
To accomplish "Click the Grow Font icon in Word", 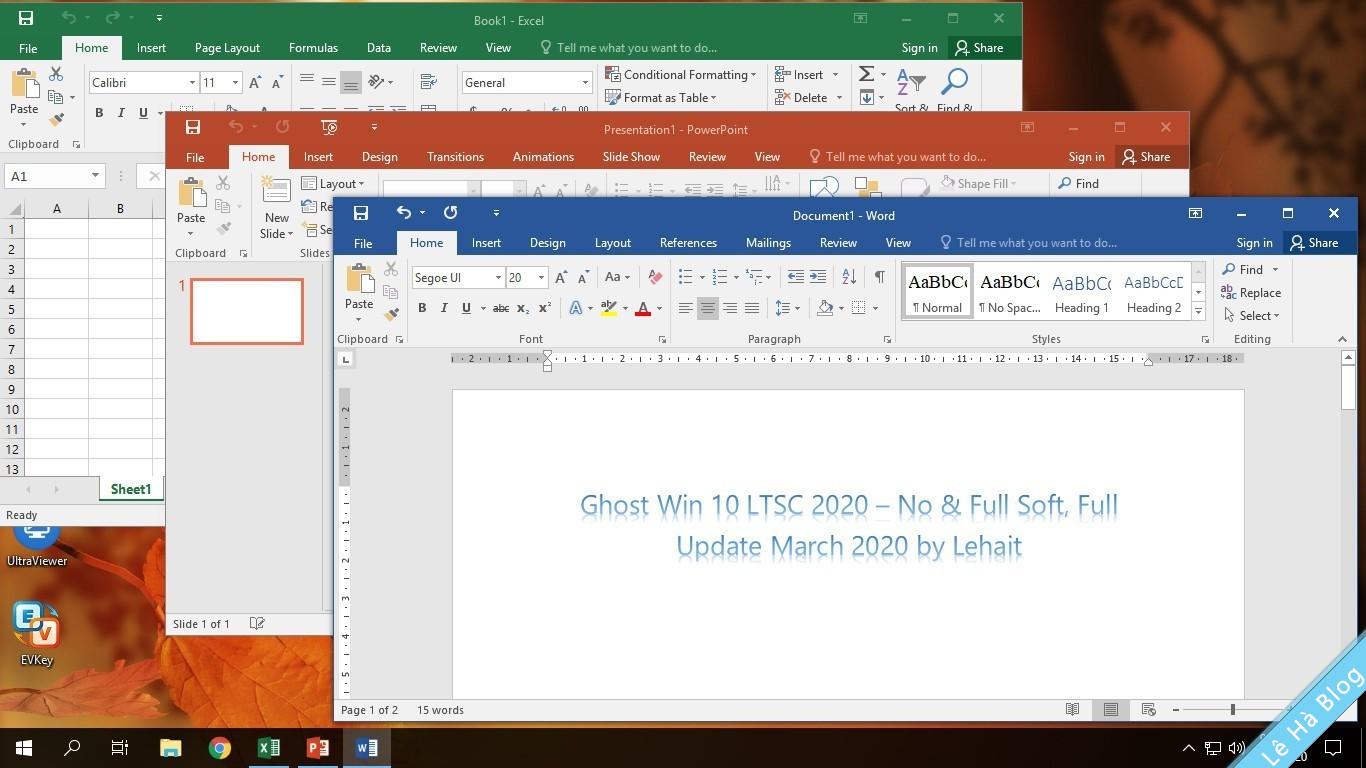I will (x=561, y=277).
